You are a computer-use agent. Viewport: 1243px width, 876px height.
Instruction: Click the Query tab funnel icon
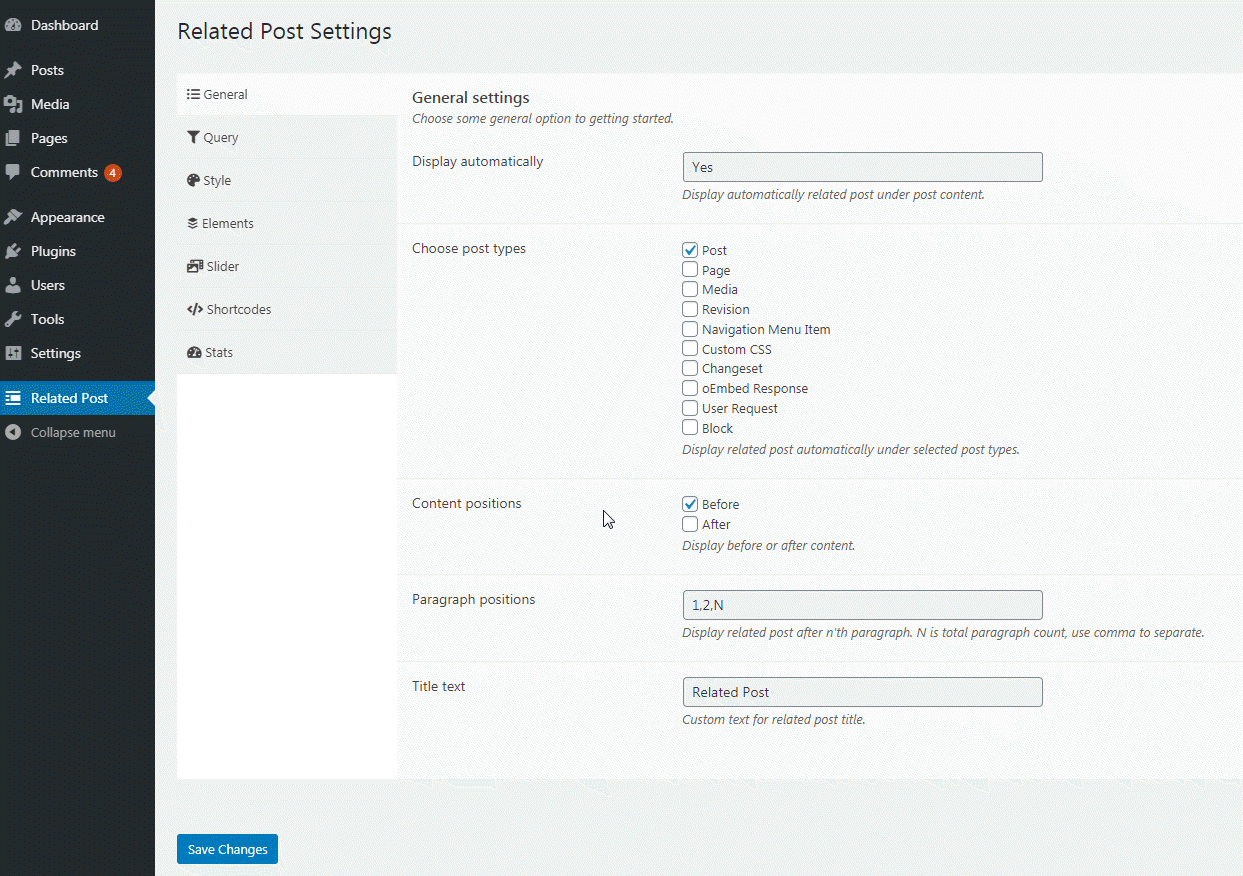coord(193,137)
